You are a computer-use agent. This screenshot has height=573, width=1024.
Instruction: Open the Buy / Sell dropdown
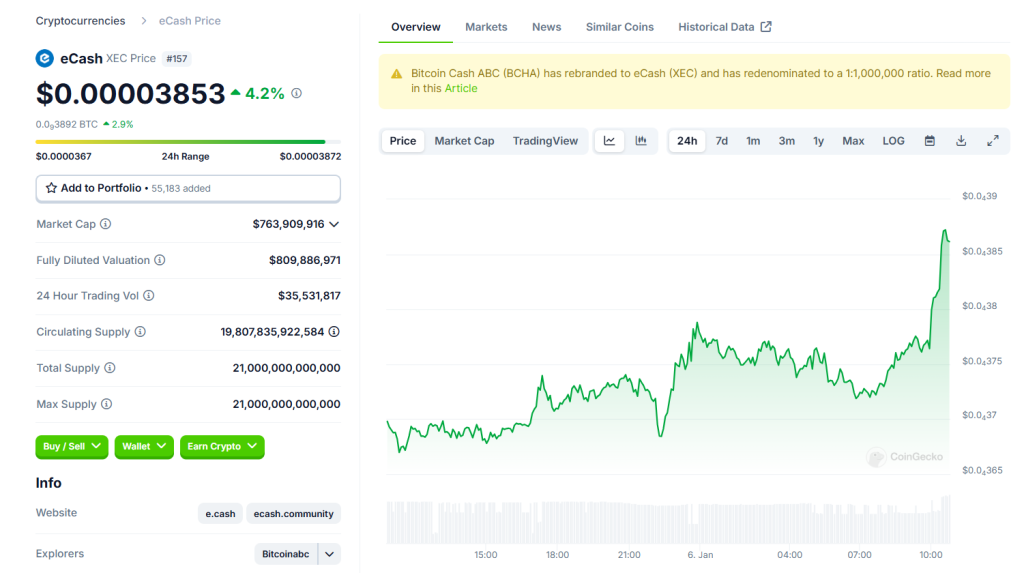(72, 447)
